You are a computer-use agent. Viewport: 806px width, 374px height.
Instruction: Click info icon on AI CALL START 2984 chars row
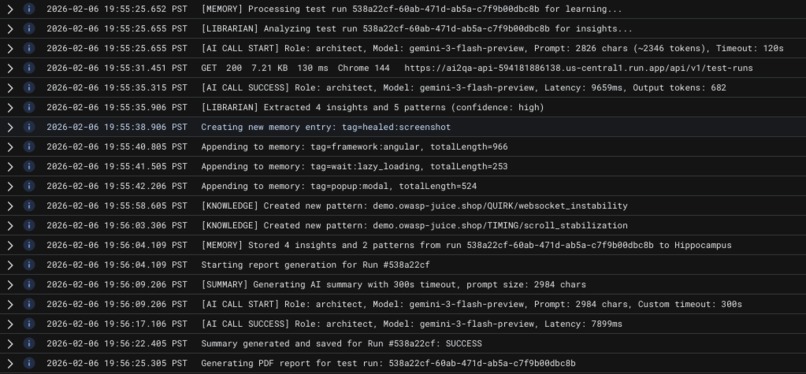point(29,304)
